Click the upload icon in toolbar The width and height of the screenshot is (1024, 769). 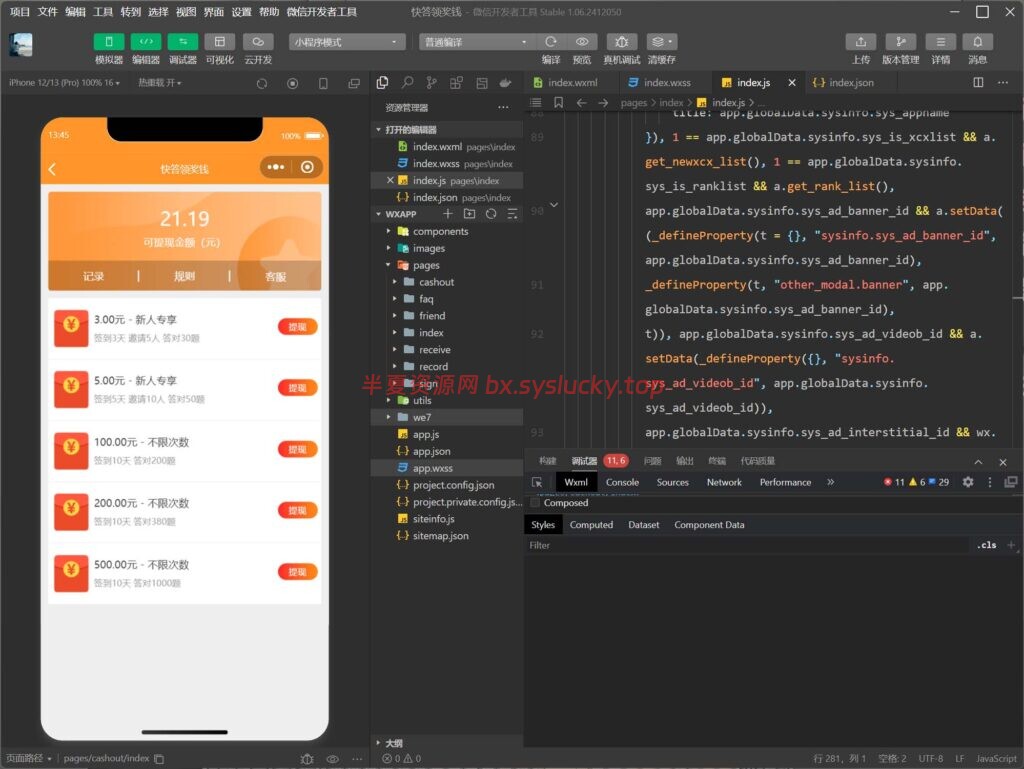pos(861,42)
